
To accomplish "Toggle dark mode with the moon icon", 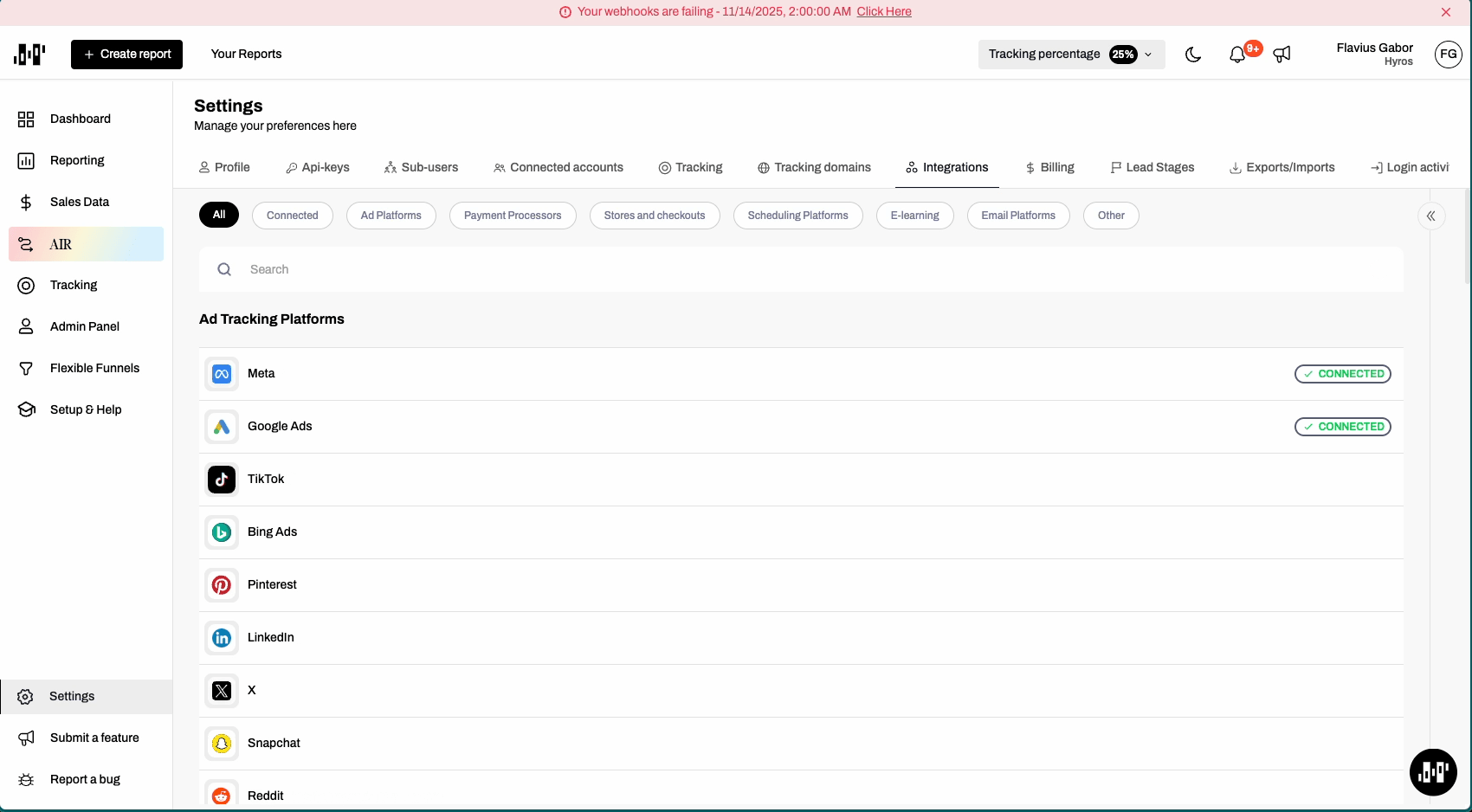I will point(1193,55).
